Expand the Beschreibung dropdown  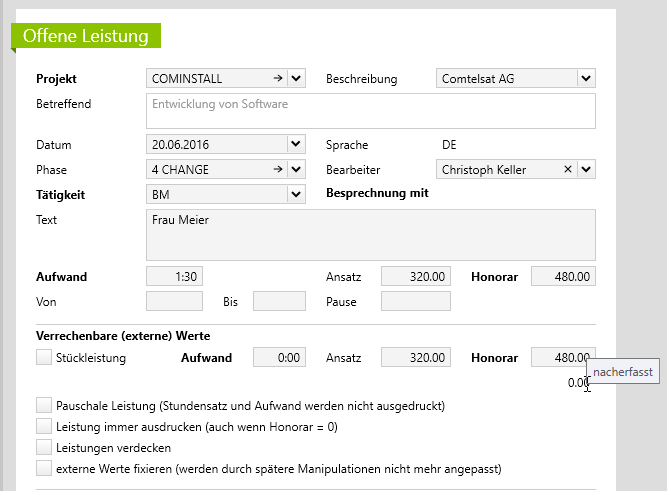[x=586, y=78]
